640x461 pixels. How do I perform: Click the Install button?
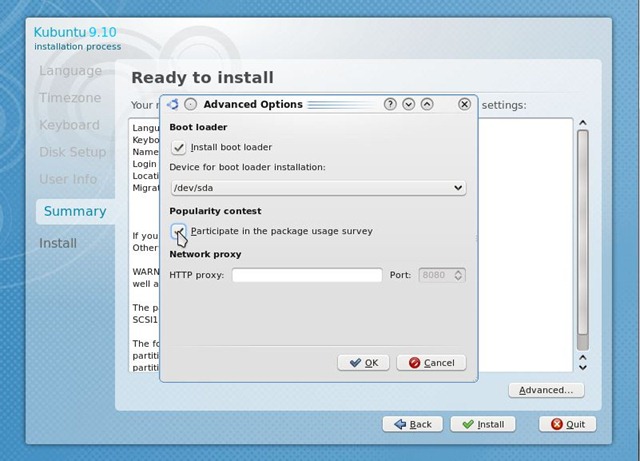tap(483, 424)
